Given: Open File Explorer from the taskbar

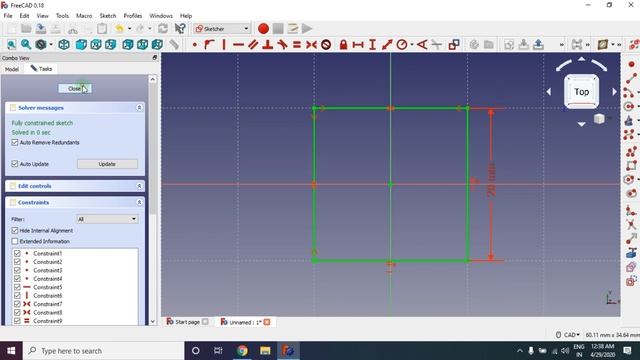Looking at the screenshot, I should coord(265,351).
